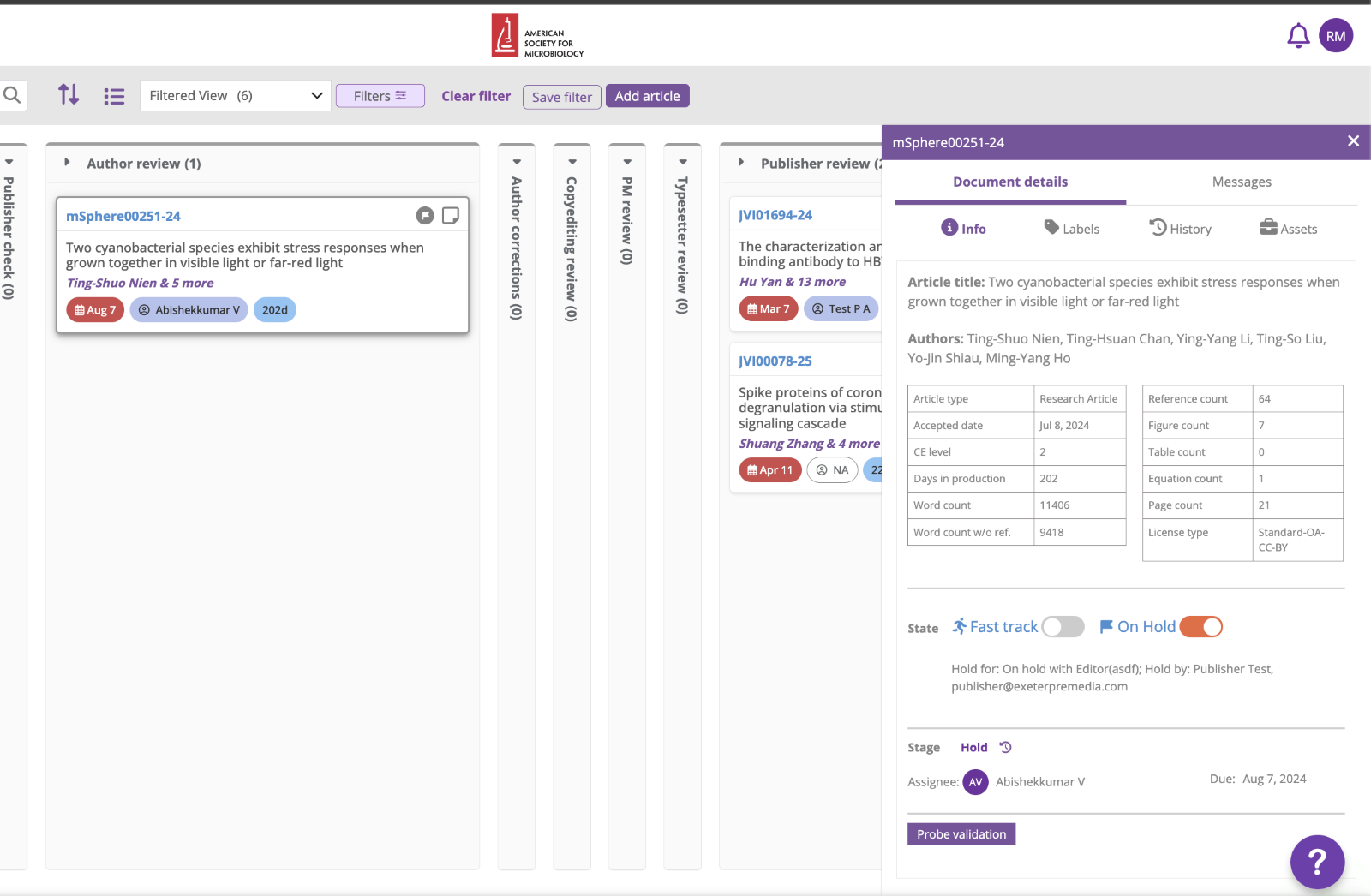Open the Filtered View dropdown
The height and width of the screenshot is (896, 1371).
click(235, 96)
